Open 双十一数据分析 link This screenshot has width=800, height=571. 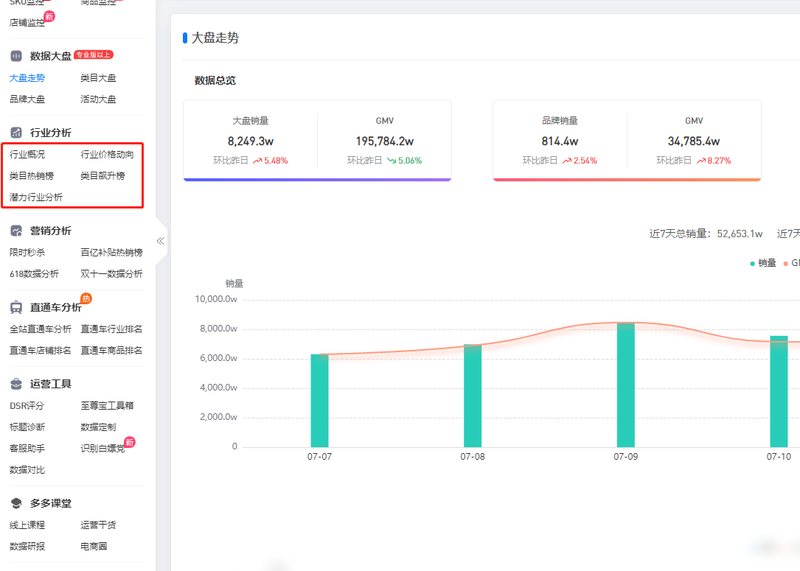(112, 274)
